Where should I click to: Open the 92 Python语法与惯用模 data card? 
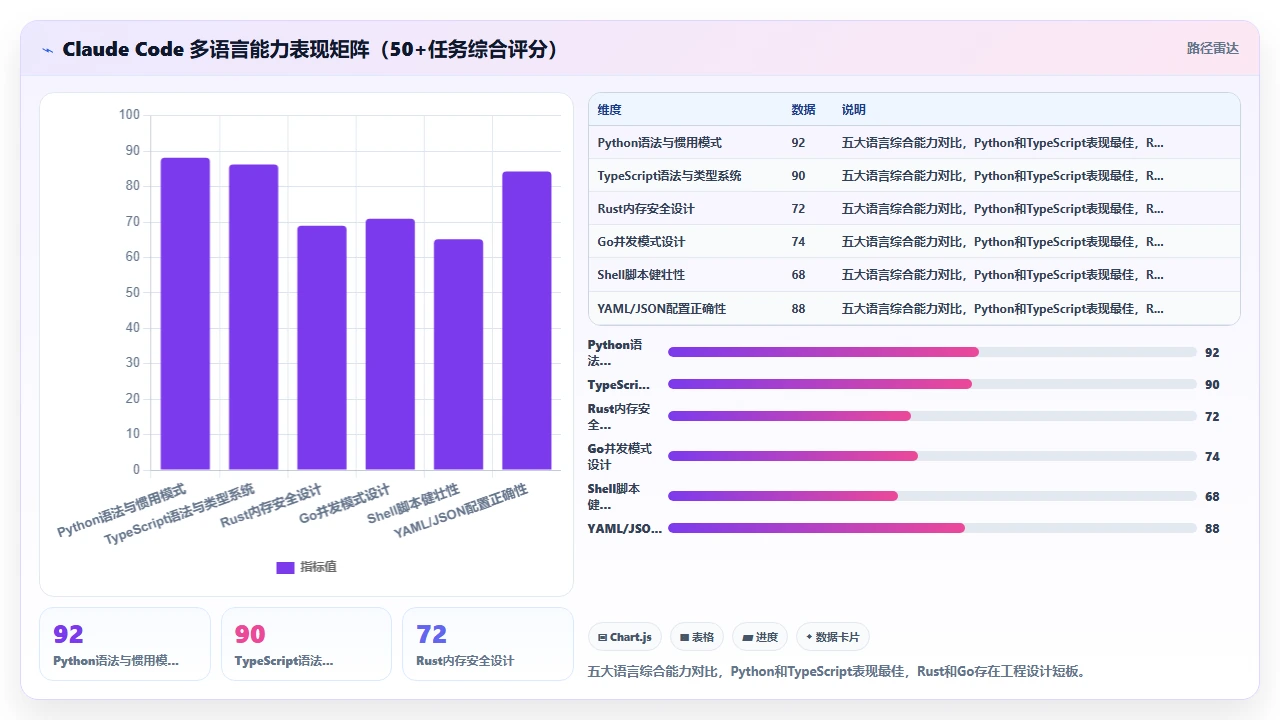click(125, 644)
